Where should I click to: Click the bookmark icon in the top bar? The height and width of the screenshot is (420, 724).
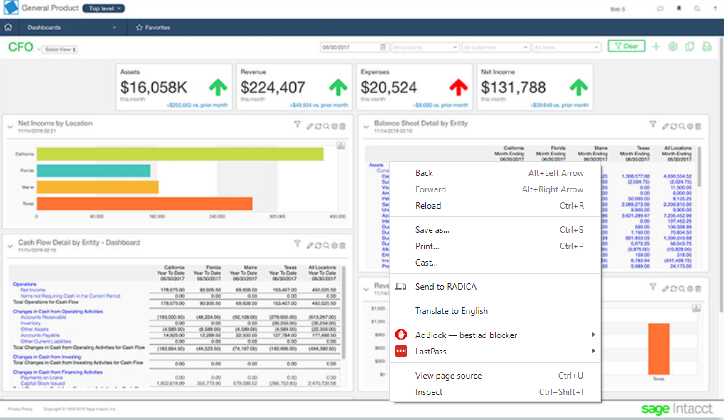tap(679, 8)
